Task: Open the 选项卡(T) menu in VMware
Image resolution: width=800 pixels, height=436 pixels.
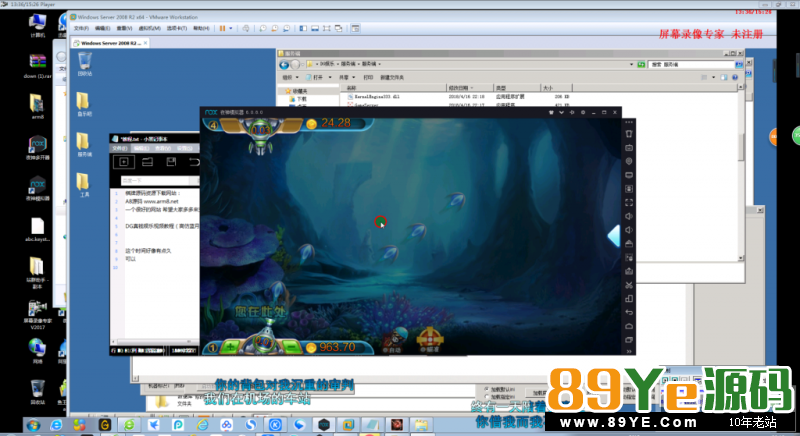Action: coord(177,29)
